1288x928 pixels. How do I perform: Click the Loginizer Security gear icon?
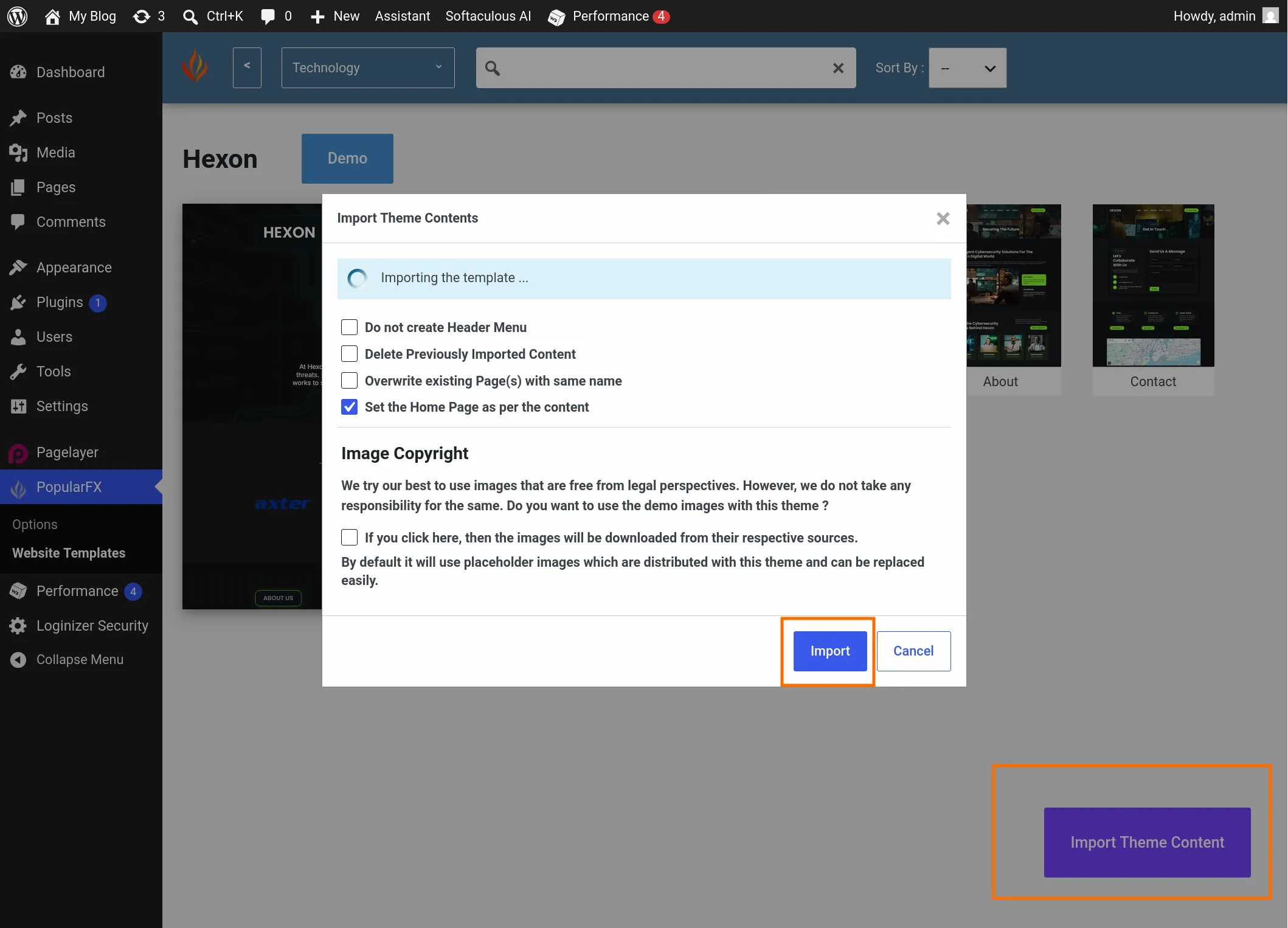(18, 626)
